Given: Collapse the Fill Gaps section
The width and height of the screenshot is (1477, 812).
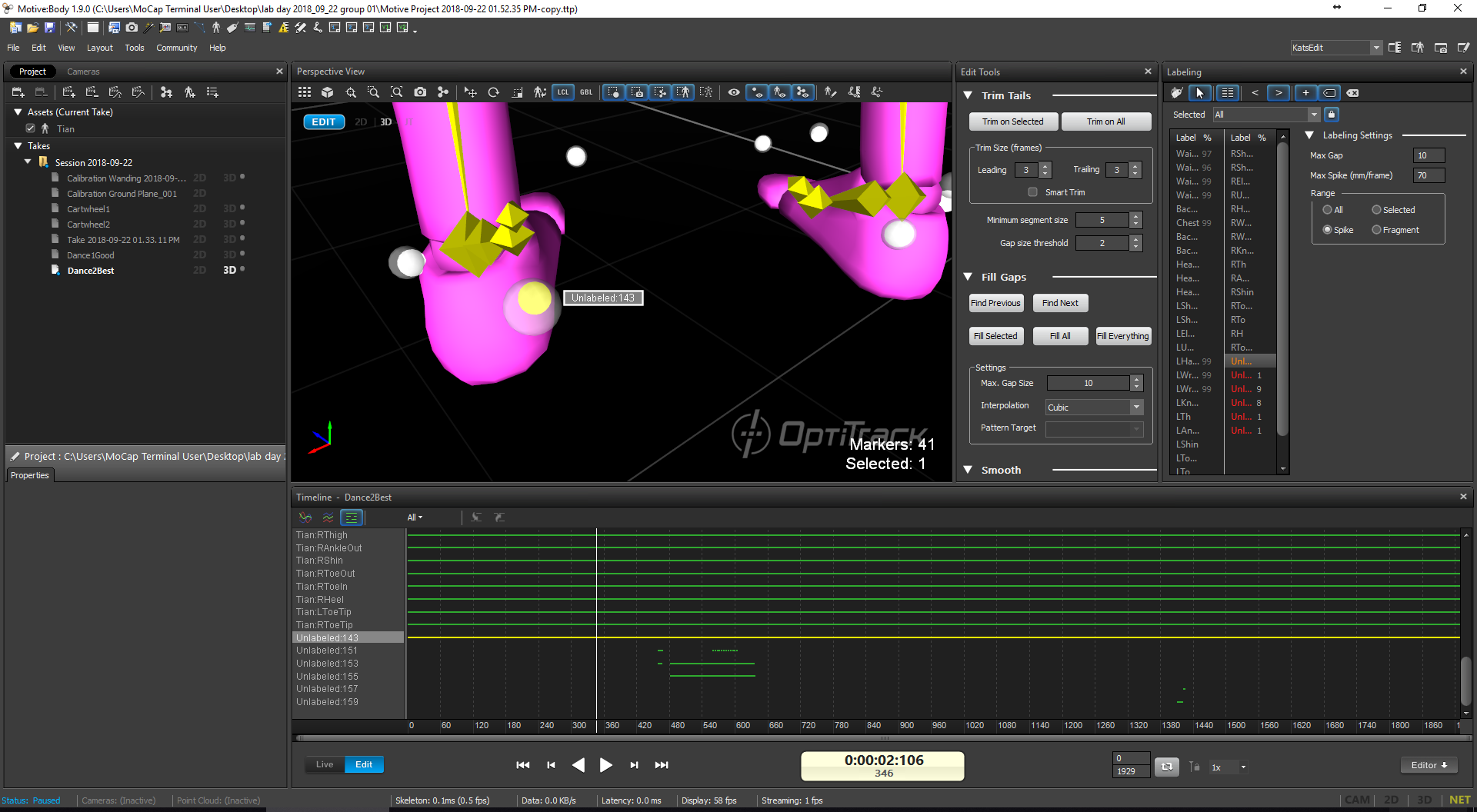Looking at the screenshot, I should click(968, 277).
